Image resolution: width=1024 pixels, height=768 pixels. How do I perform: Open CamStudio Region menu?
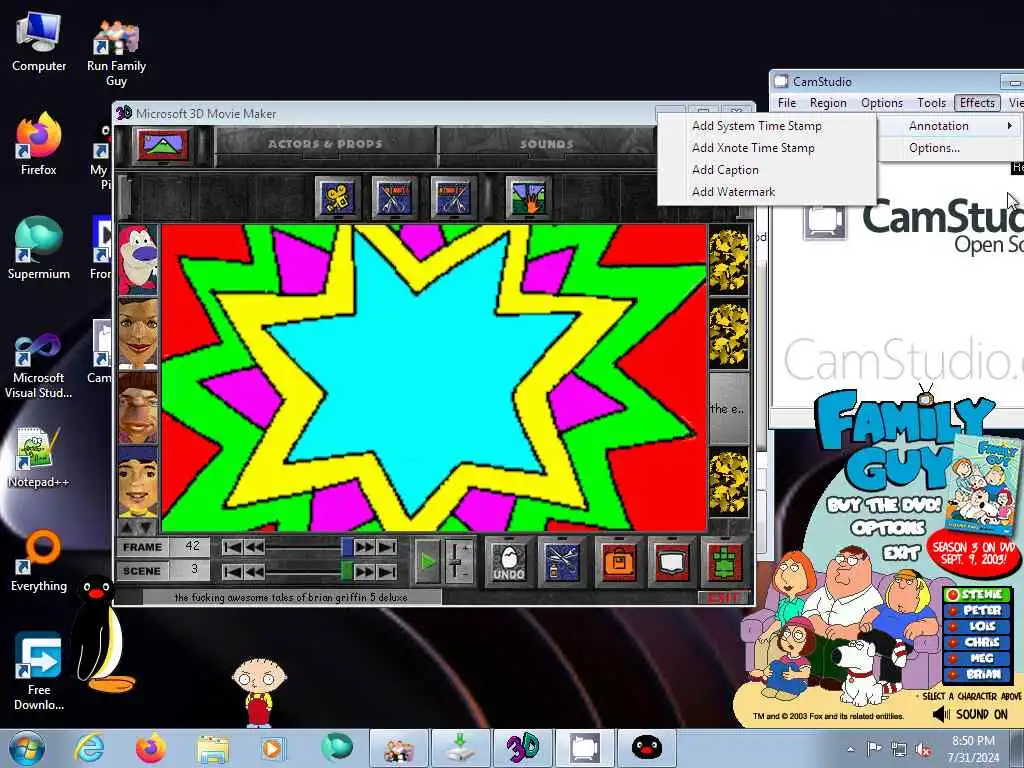828,103
